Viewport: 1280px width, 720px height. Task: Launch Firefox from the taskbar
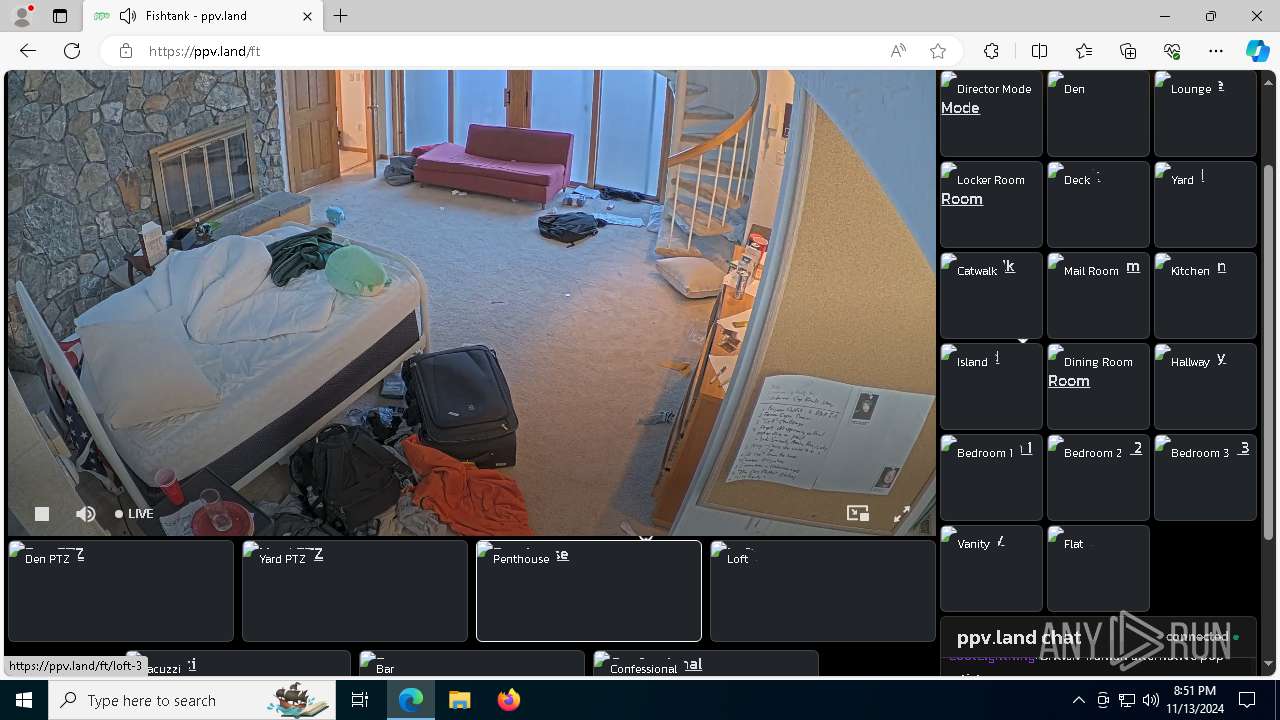(508, 700)
